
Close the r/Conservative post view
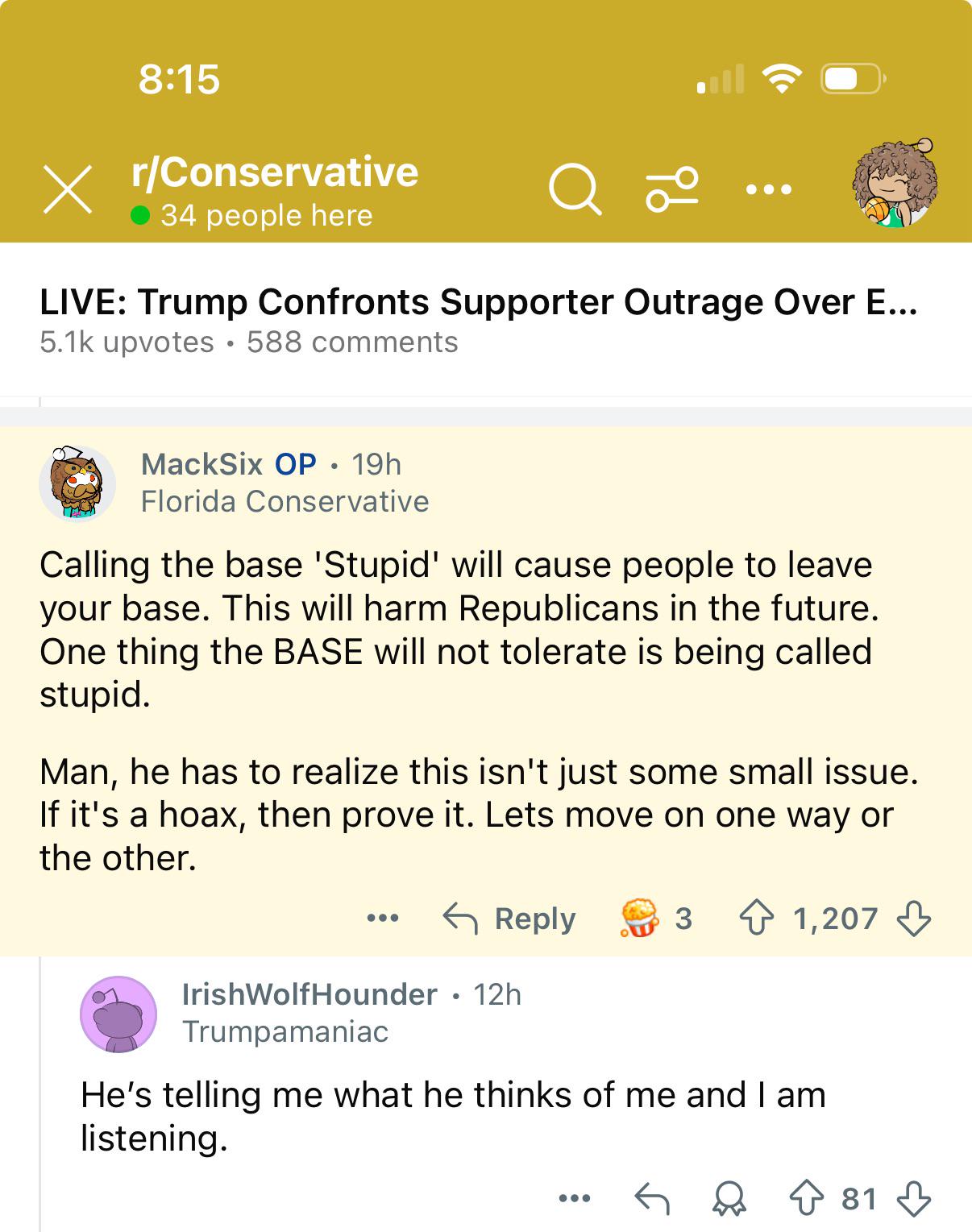[x=68, y=190]
